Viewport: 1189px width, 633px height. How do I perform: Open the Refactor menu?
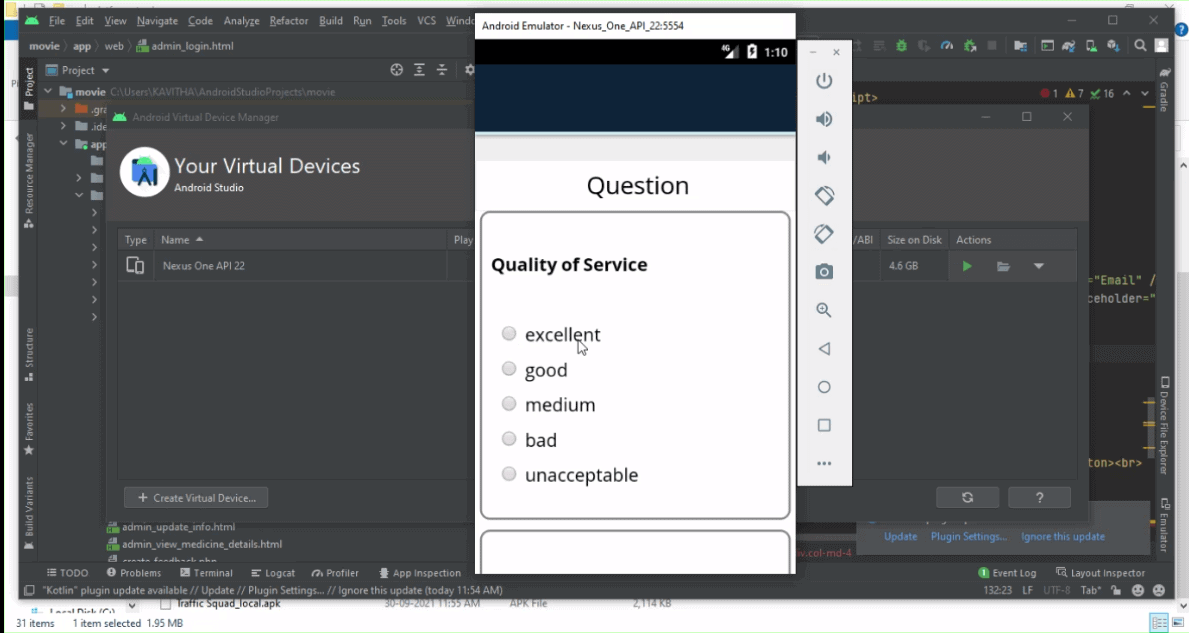point(289,21)
